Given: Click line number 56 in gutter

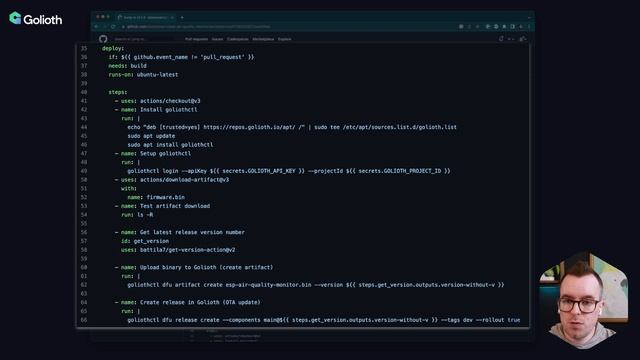Looking at the screenshot, I should (x=84, y=232).
